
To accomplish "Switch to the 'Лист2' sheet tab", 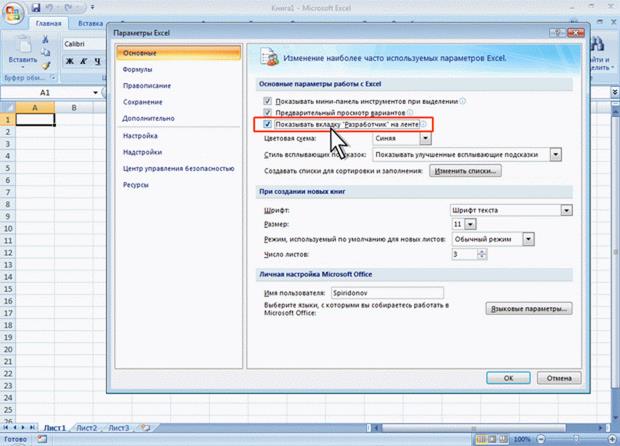I will pyautogui.click(x=86, y=428).
